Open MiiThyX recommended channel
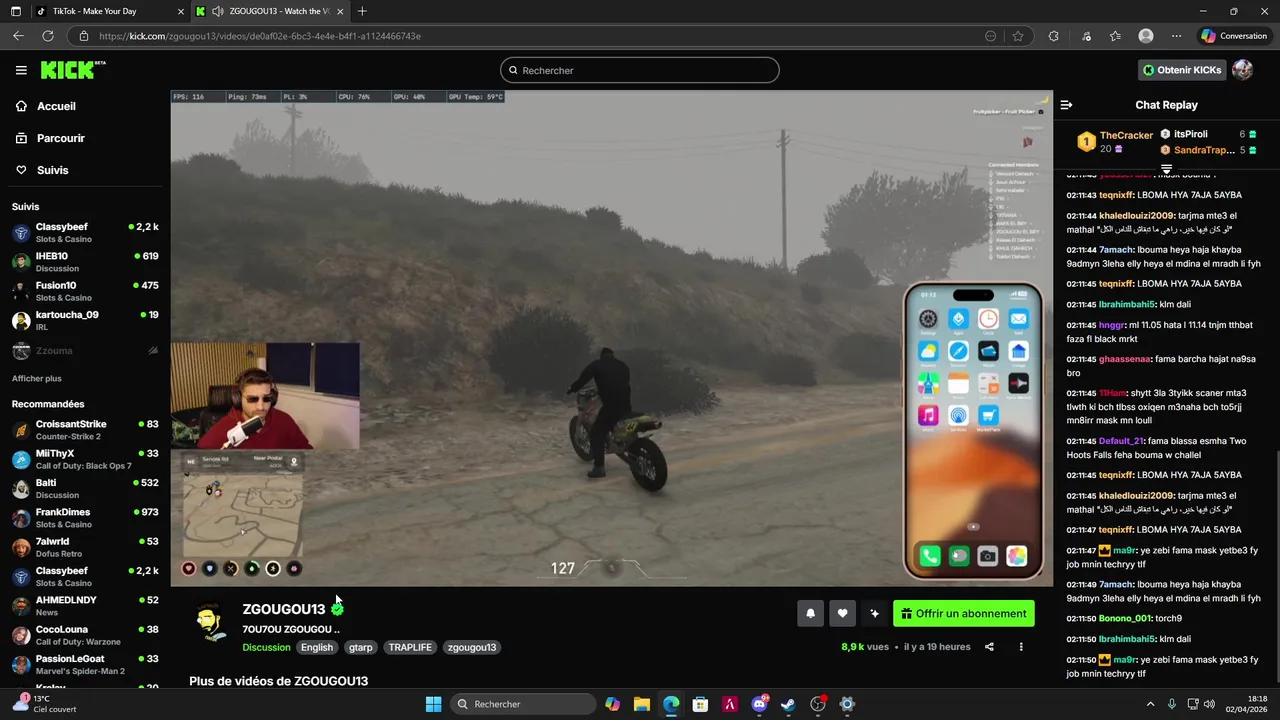1280x720 pixels. [x=85, y=459]
